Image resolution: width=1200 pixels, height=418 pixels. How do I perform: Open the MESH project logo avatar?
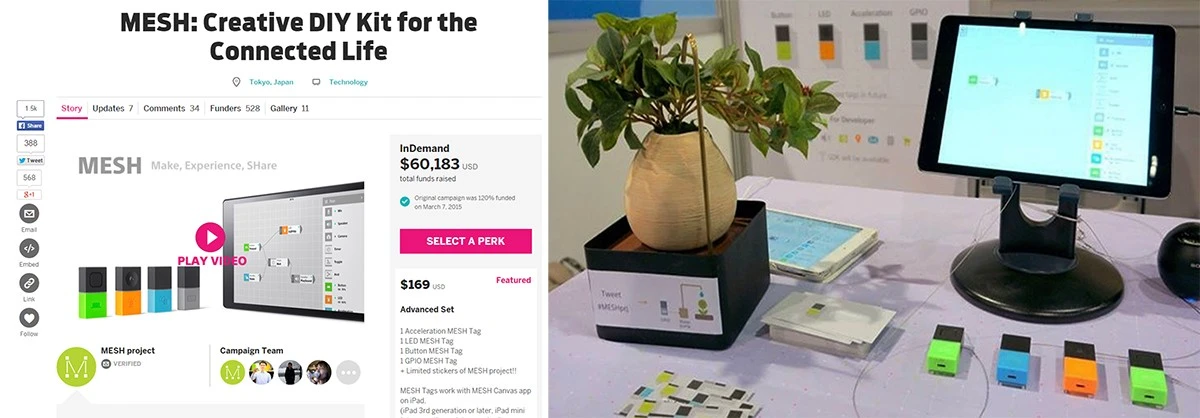(x=76, y=366)
